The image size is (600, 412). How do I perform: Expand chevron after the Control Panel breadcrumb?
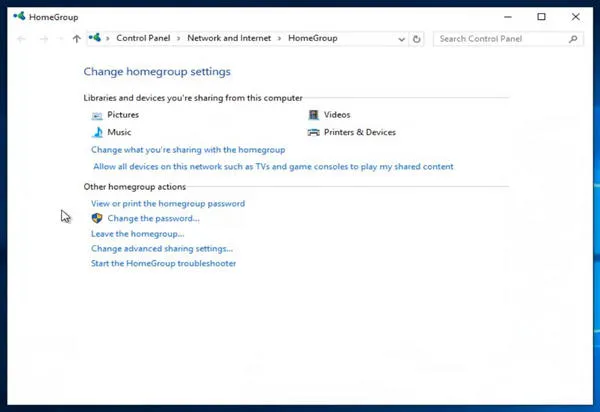(178, 38)
